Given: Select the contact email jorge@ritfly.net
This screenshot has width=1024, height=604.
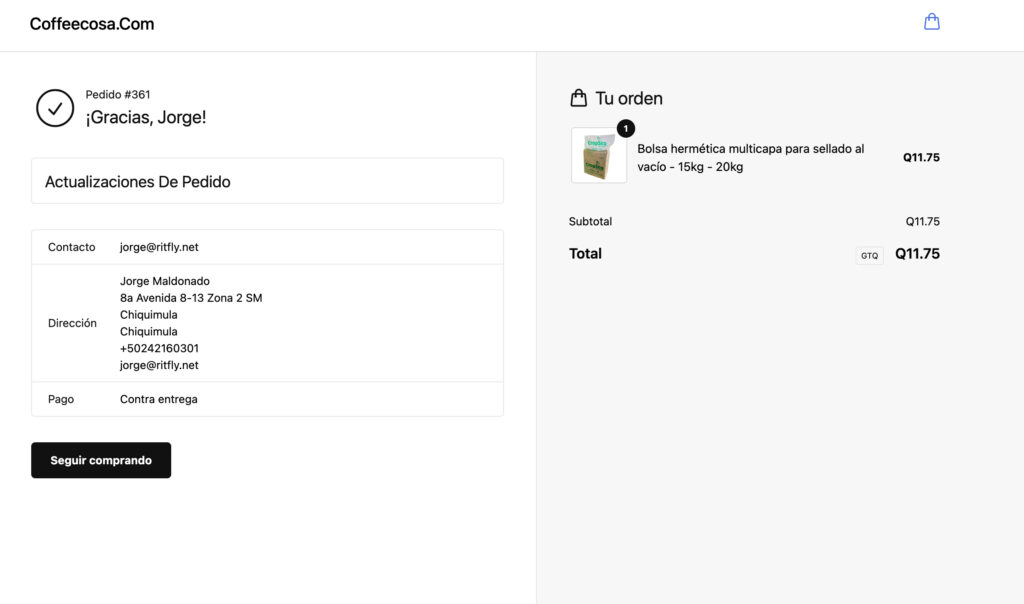Looking at the screenshot, I should pyautogui.click(x=159, y=247).
